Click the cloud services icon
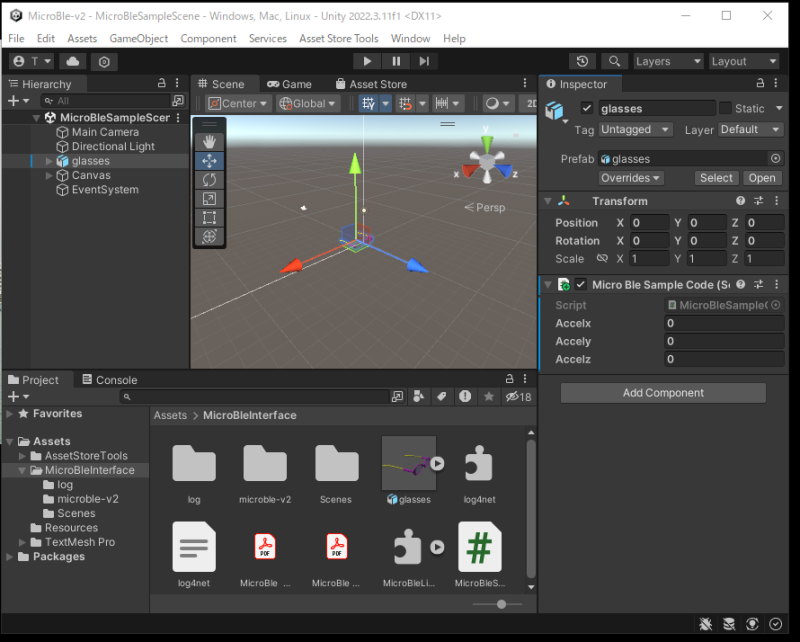This screenshot has height=642, width=800. tap(73, 61)
